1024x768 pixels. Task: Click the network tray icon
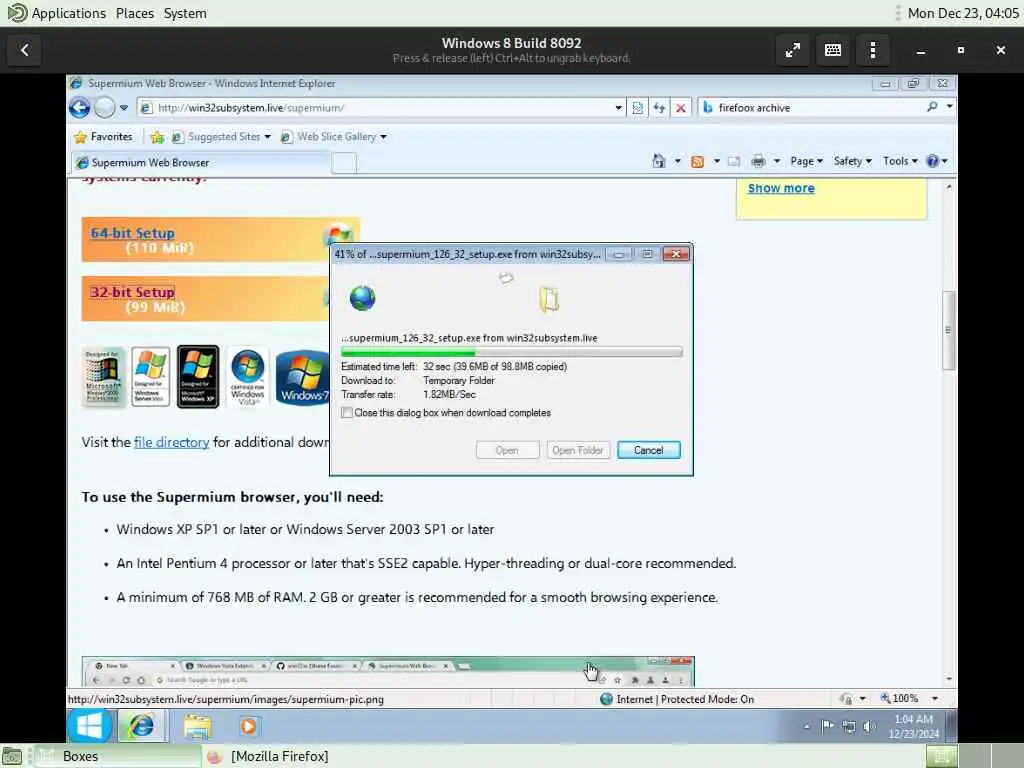point(848,726)
